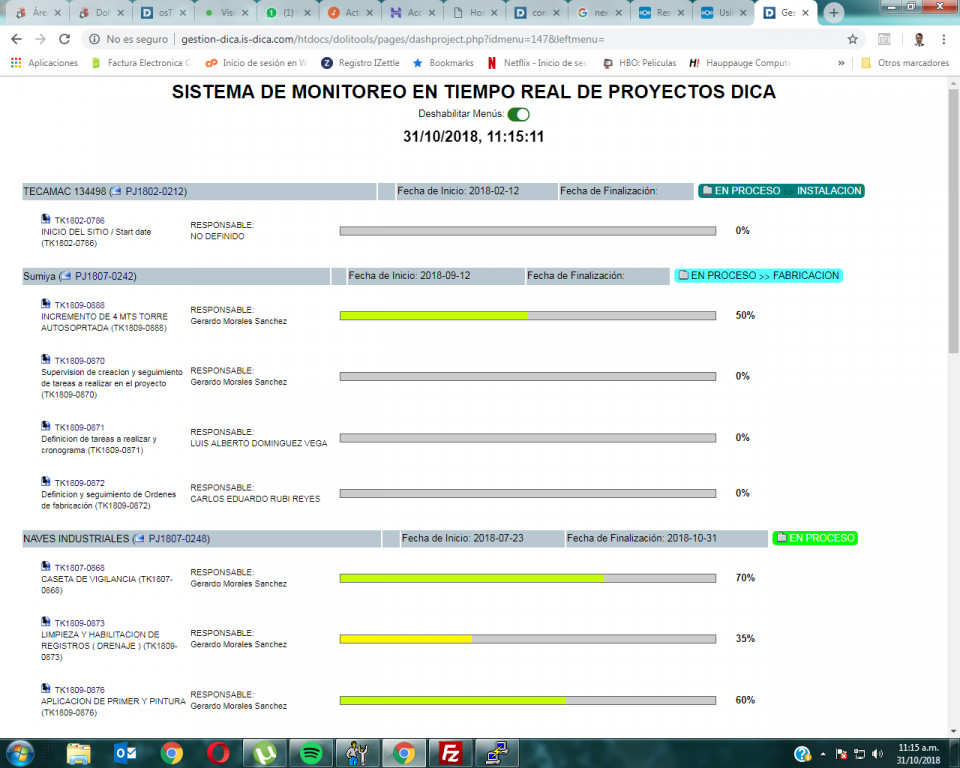Open project link PJ1807-0242
This screenshot has width=960, height=768.
tap(104, 276)
